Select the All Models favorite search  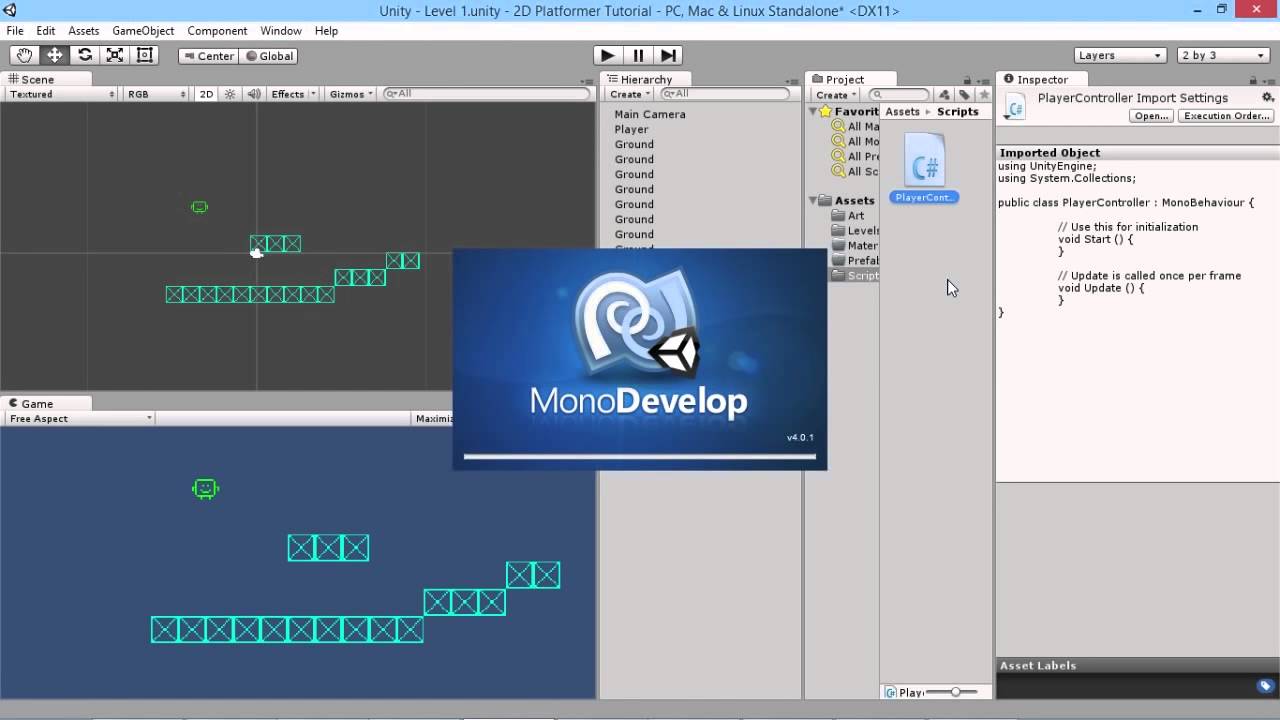point(856,142)
